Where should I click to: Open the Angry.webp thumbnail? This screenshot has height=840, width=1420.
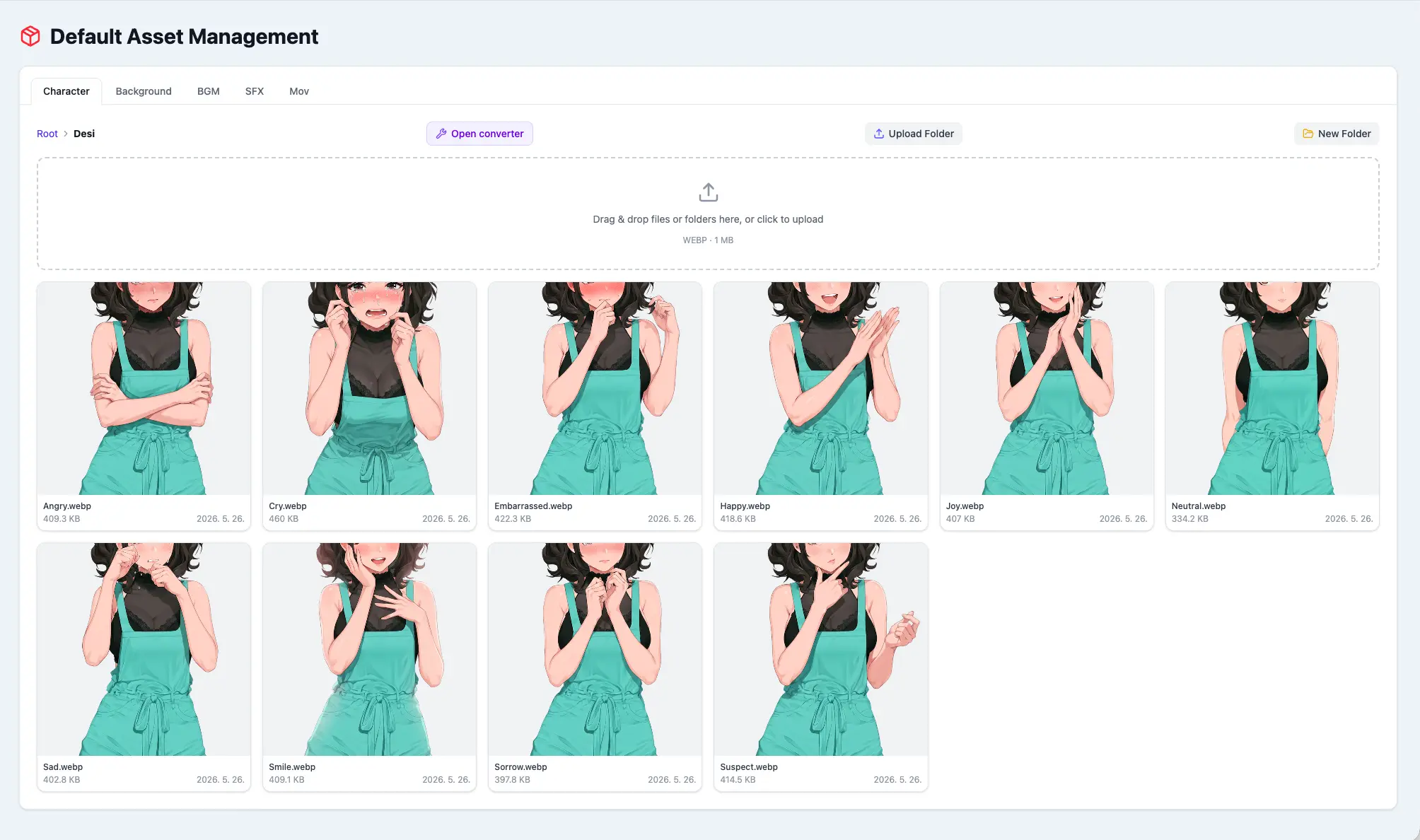[144, 388]
